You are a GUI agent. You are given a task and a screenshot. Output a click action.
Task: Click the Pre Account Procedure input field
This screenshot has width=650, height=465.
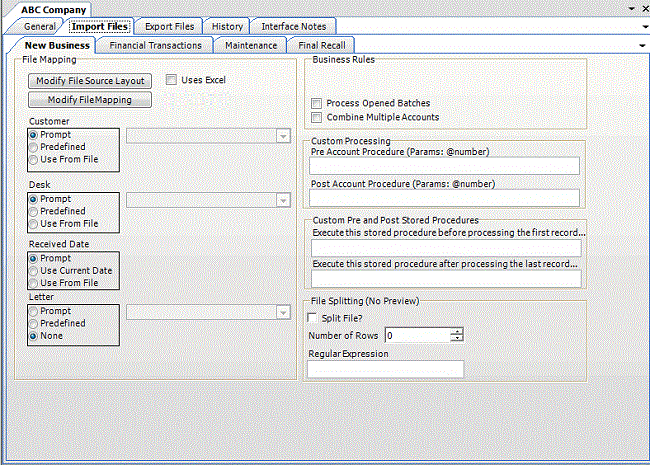tap(444, 166)
